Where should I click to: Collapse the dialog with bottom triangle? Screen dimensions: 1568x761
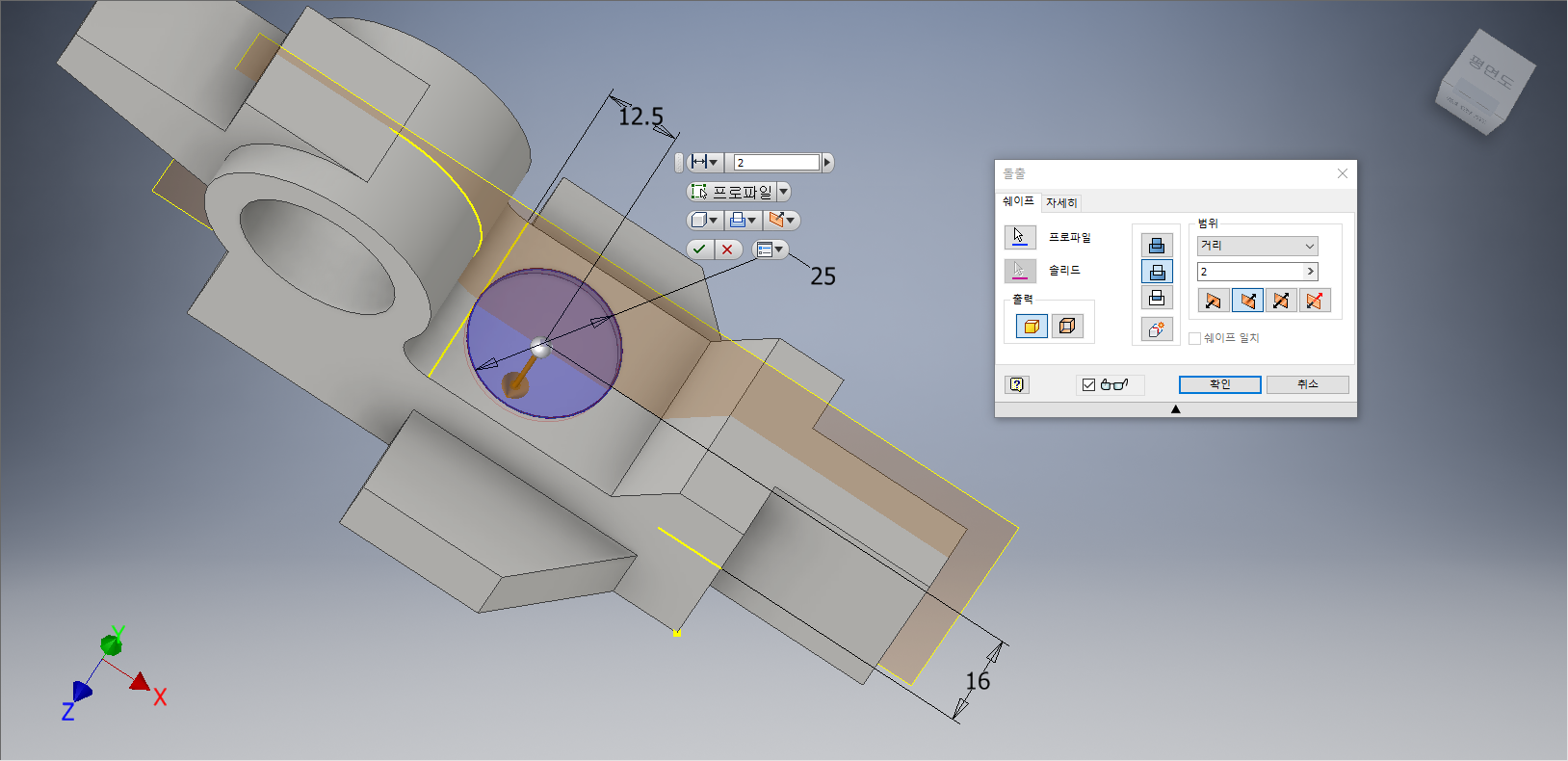[x=1175, y=409]
